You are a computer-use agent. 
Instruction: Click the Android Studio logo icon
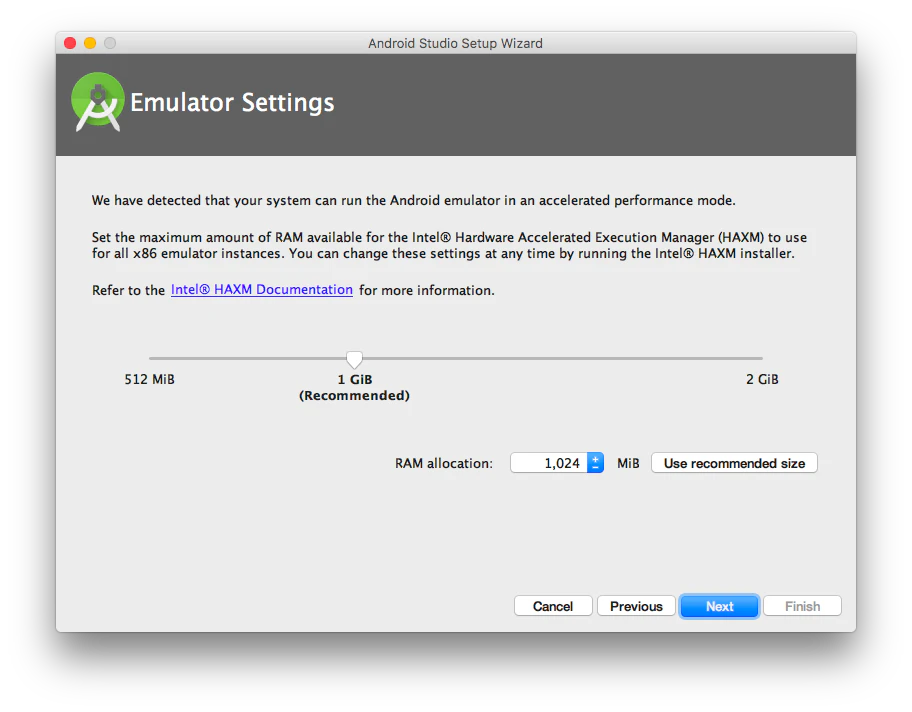(98, 102)
